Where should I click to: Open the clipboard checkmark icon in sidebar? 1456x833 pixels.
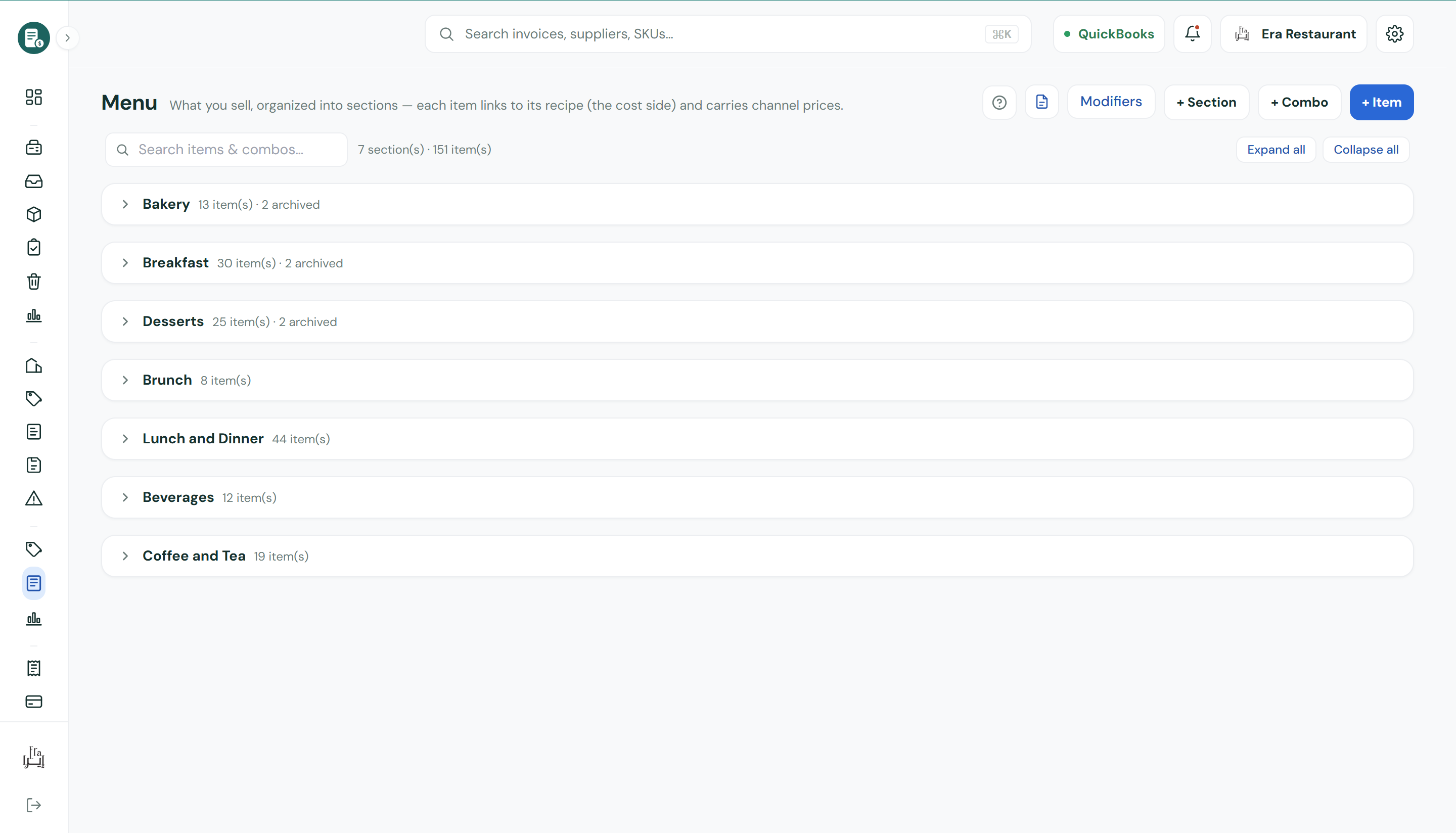(x=34, y=248)
